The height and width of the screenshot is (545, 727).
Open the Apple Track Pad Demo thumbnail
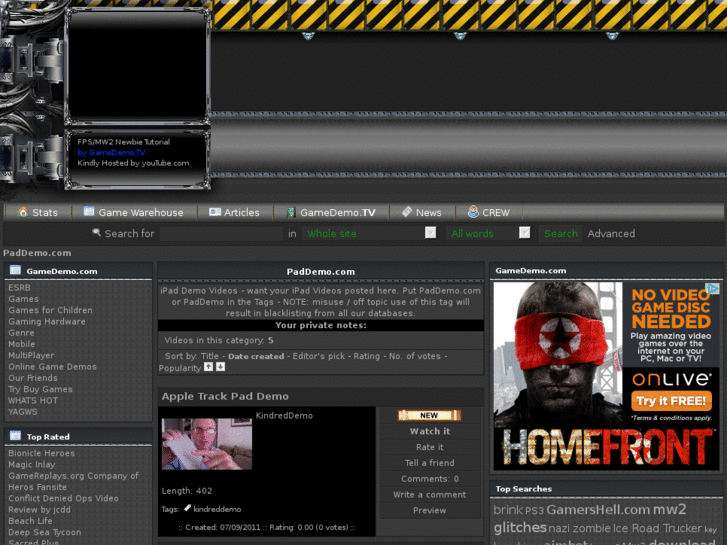(x=207, y=444)
